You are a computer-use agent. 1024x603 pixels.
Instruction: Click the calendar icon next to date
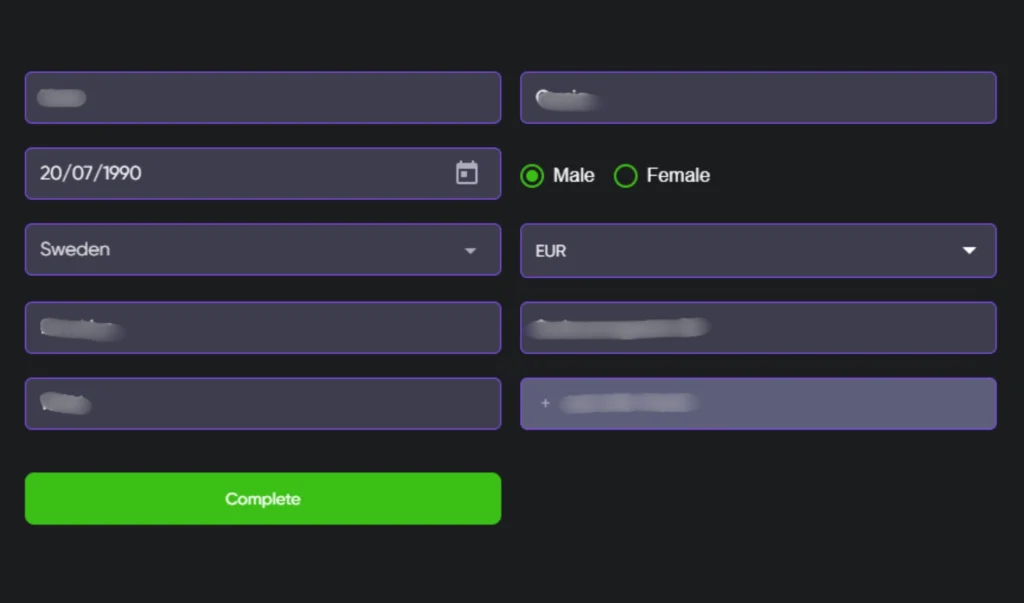click(x=466, y=172)
